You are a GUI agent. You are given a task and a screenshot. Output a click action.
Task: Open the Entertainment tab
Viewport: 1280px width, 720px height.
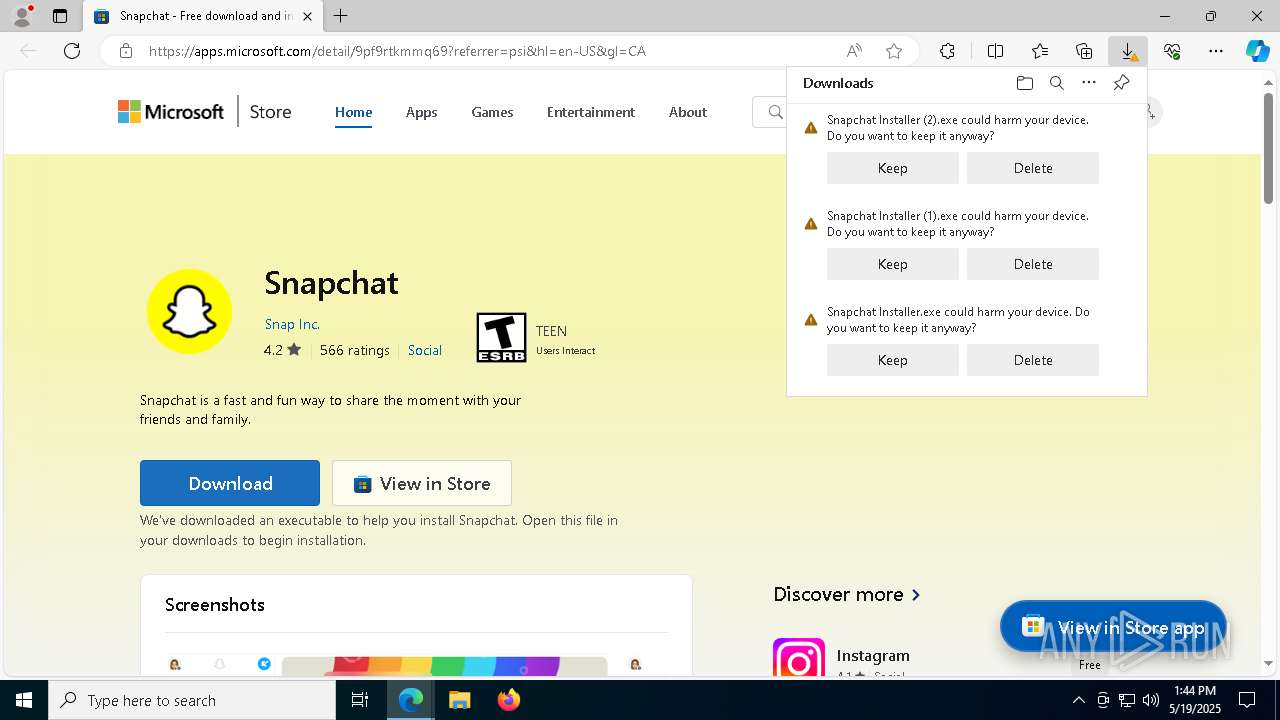(590, 112)
